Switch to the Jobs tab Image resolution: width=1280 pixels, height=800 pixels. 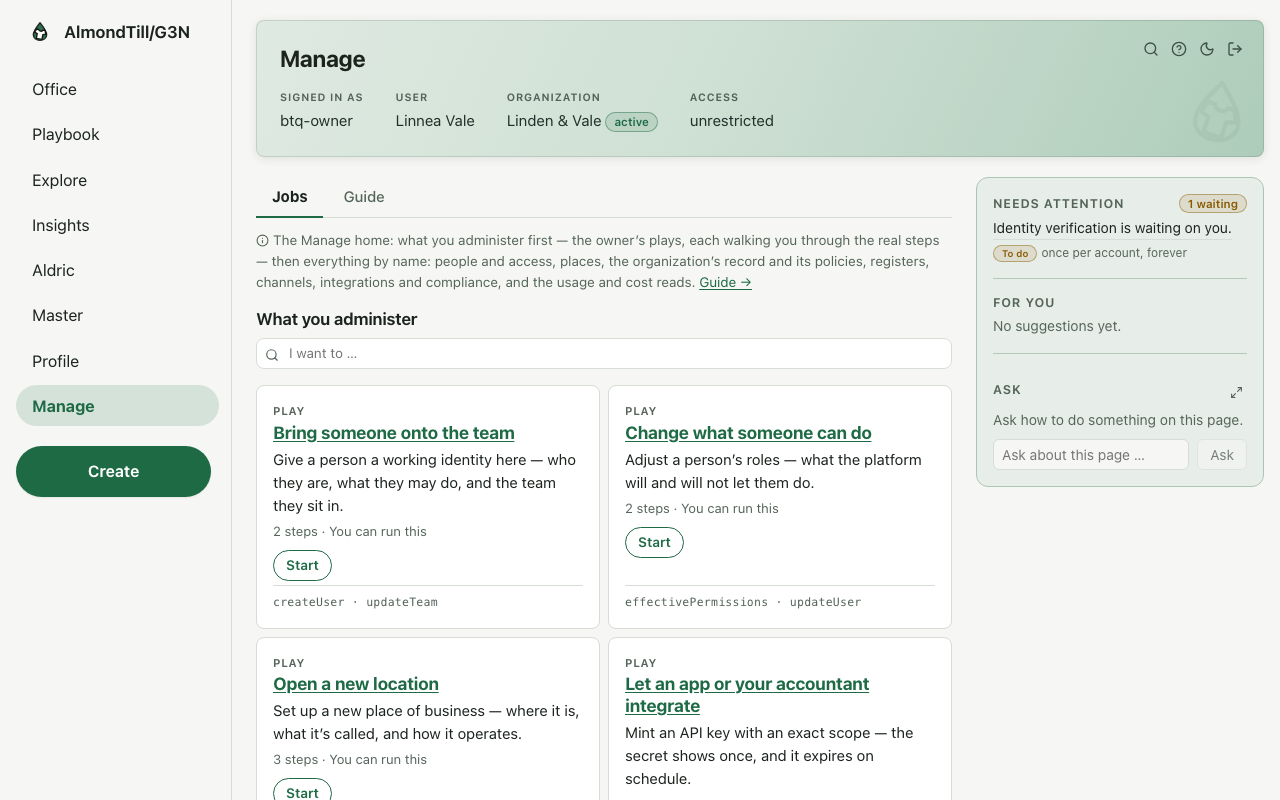(290, 197)
